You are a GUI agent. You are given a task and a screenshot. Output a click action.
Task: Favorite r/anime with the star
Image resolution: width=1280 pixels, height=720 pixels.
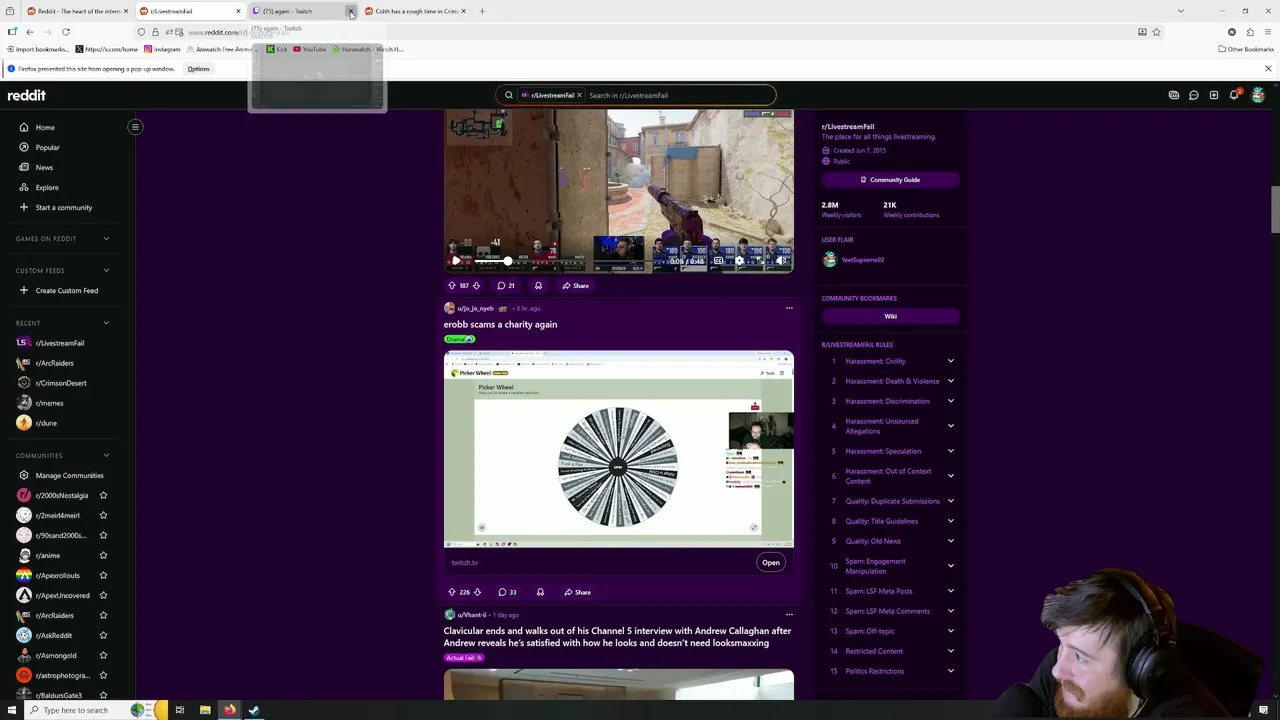(x=103, y=555)
